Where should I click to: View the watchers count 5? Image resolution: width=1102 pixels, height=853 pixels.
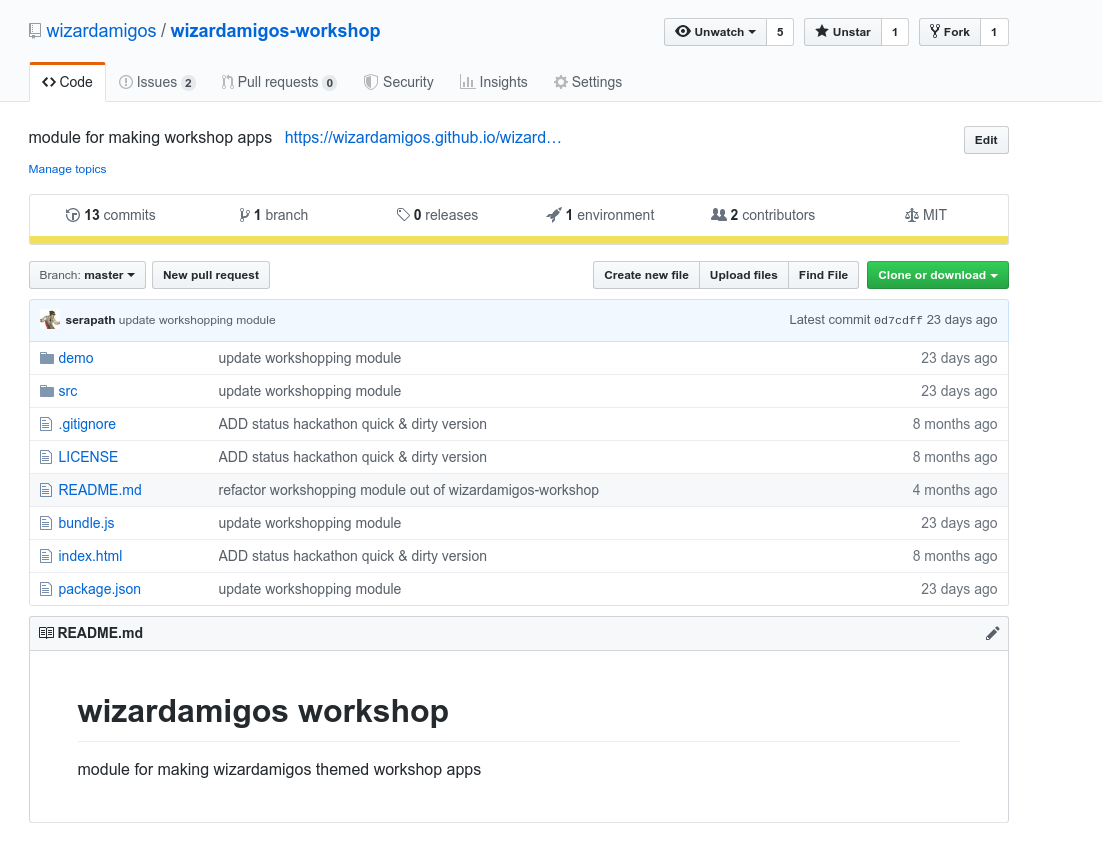click(780, 32)
